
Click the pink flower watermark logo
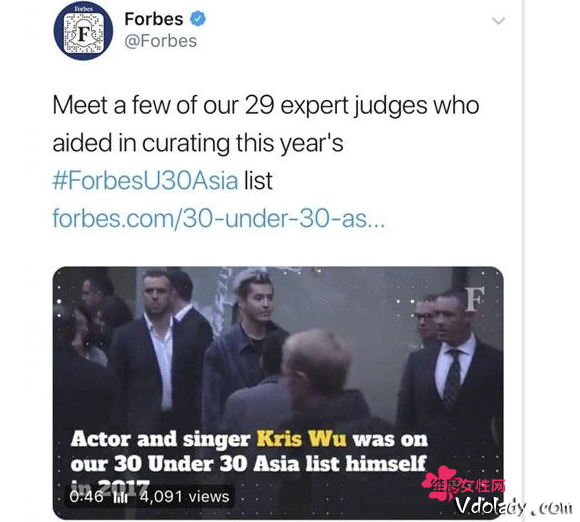440,483
